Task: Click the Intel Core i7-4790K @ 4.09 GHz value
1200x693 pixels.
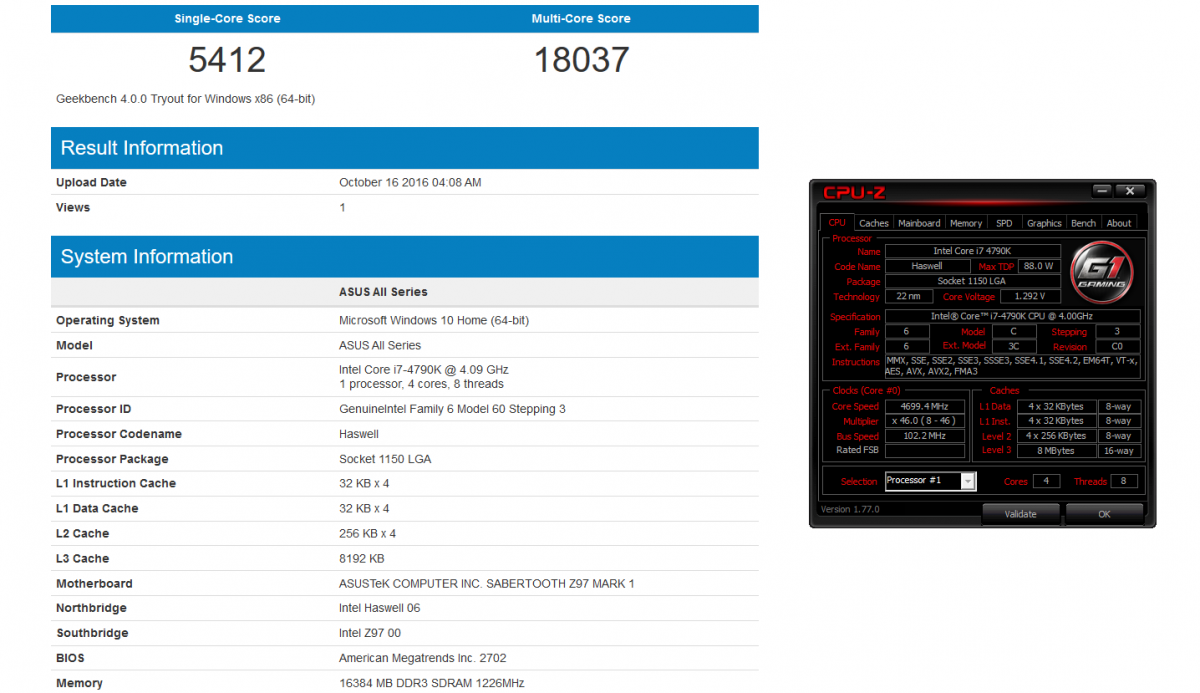Action: coord(424,370)
